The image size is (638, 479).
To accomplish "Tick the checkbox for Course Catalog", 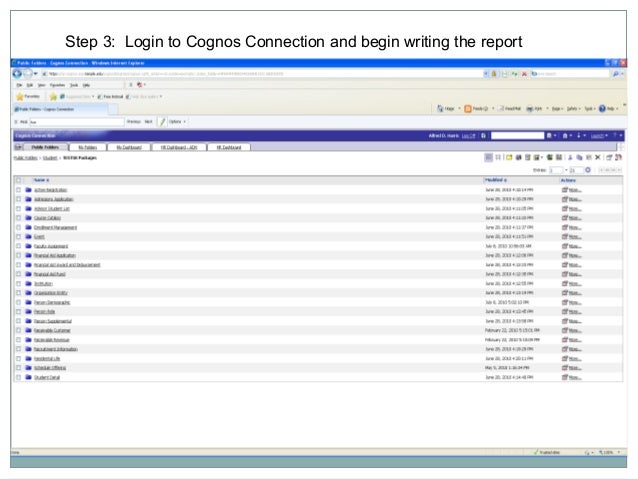I will point(18,218).
